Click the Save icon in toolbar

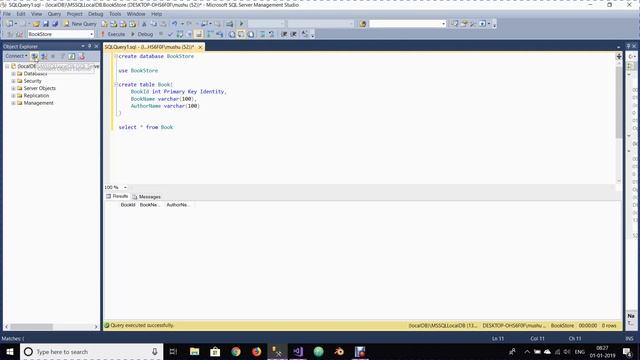pyautogui.click(x=46, y=24)
